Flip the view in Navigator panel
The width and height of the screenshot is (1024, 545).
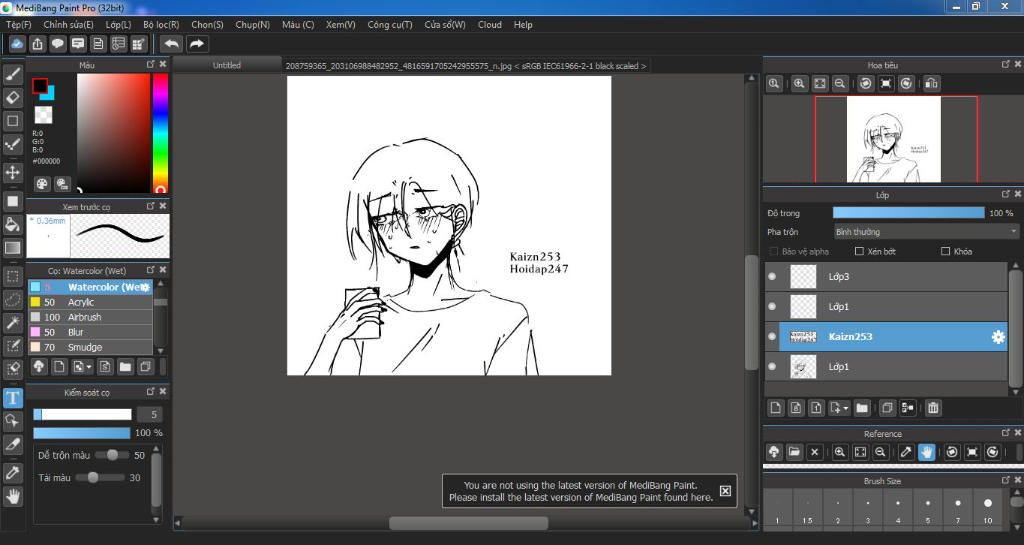pos(932,84)
